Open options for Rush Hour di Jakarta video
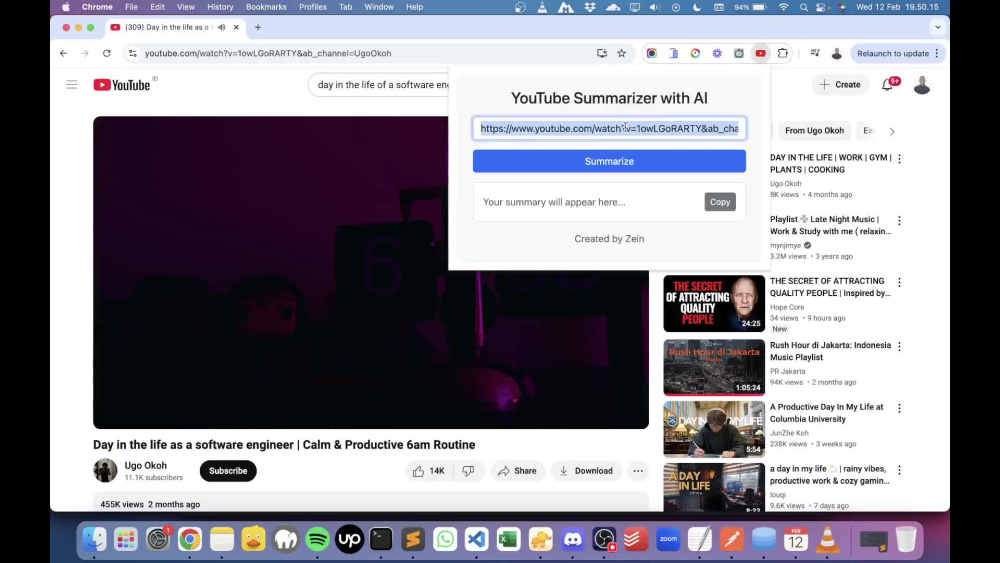 (x=899, y=346)
